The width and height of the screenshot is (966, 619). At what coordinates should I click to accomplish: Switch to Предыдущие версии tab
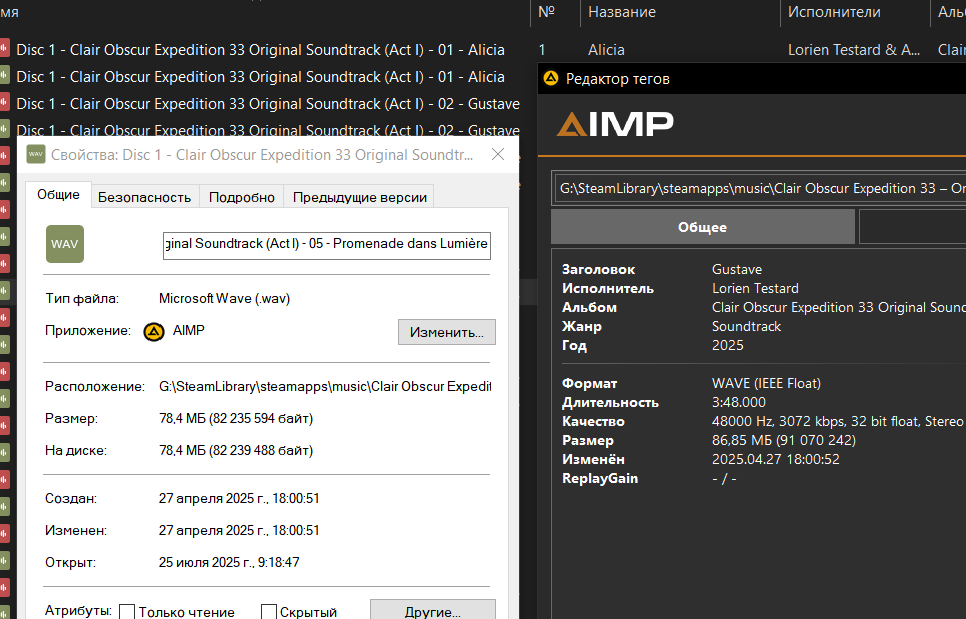pos(360,197)
